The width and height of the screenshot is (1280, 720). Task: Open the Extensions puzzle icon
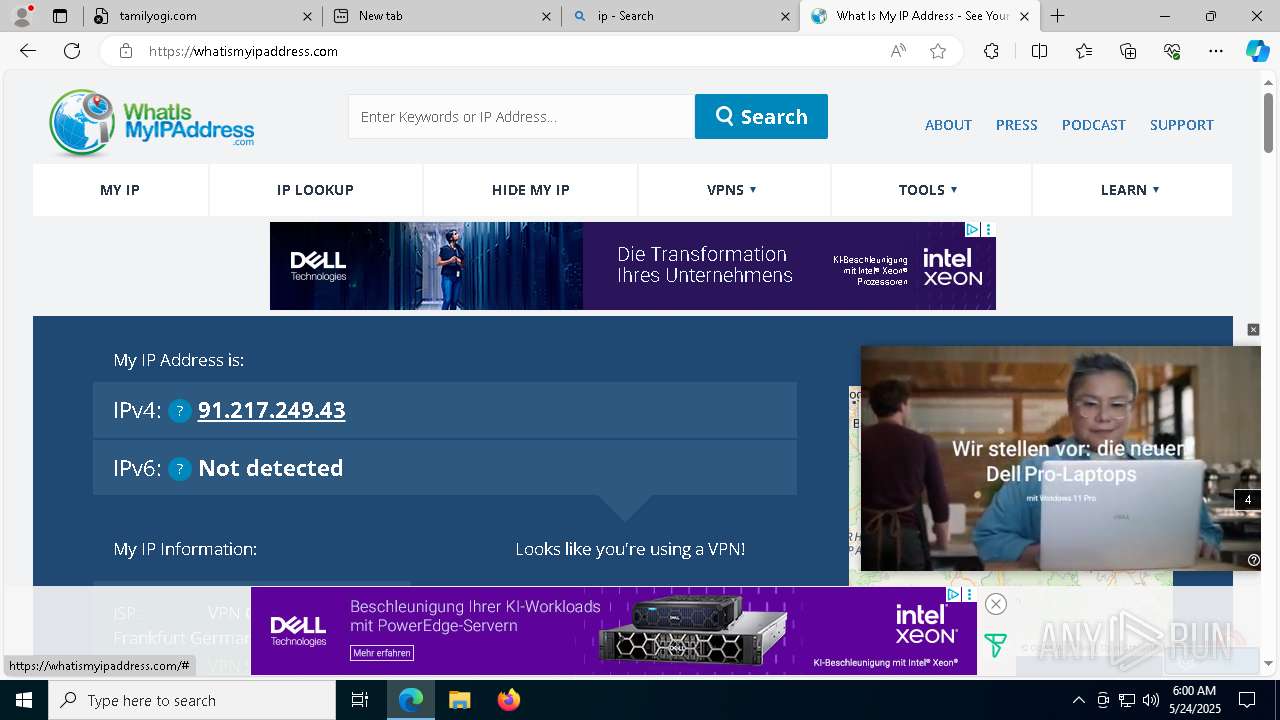click(991, 51)
